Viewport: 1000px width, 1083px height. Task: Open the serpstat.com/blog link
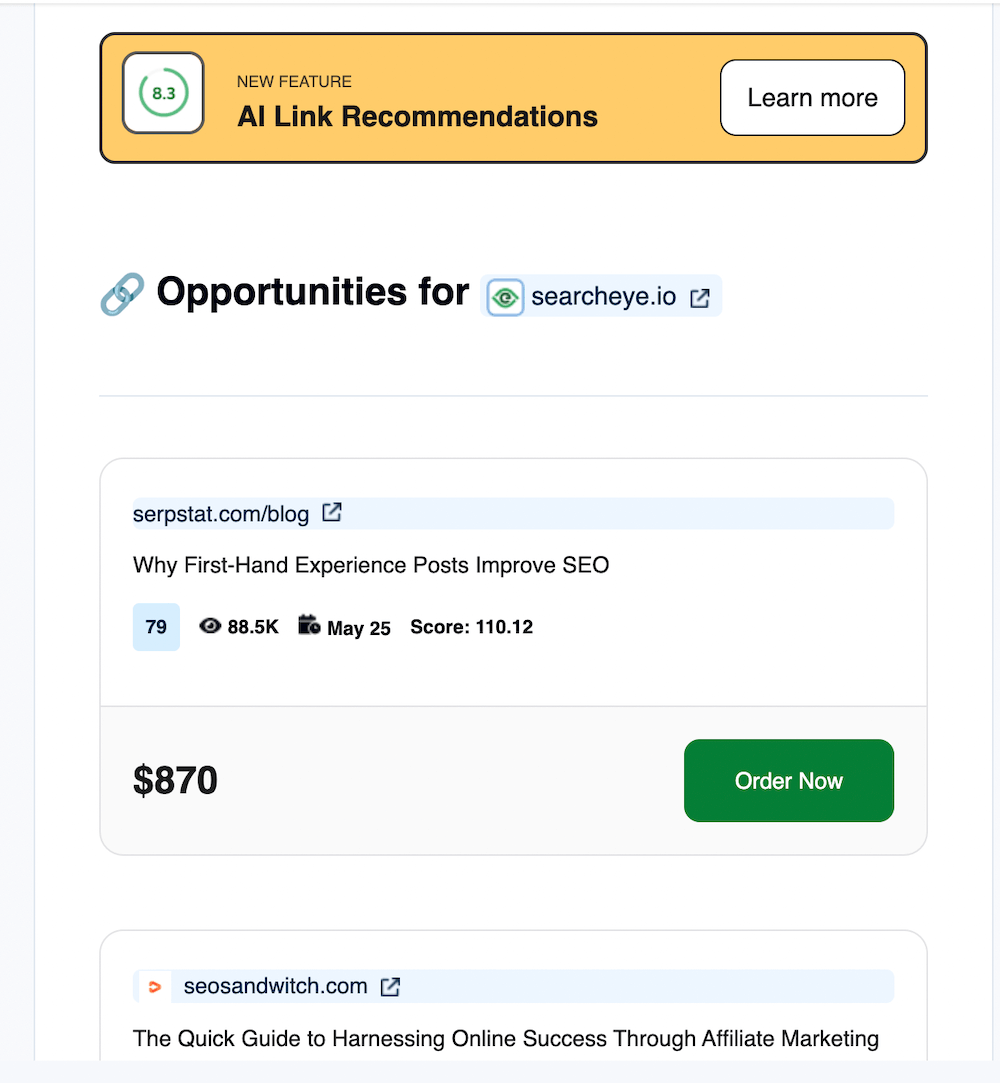coord(221,514)
